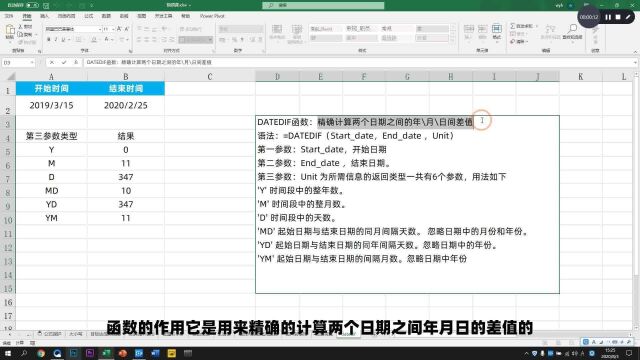Toggle Underline formatting in the font group
640x360 pixels.
[x=63, y=40]
